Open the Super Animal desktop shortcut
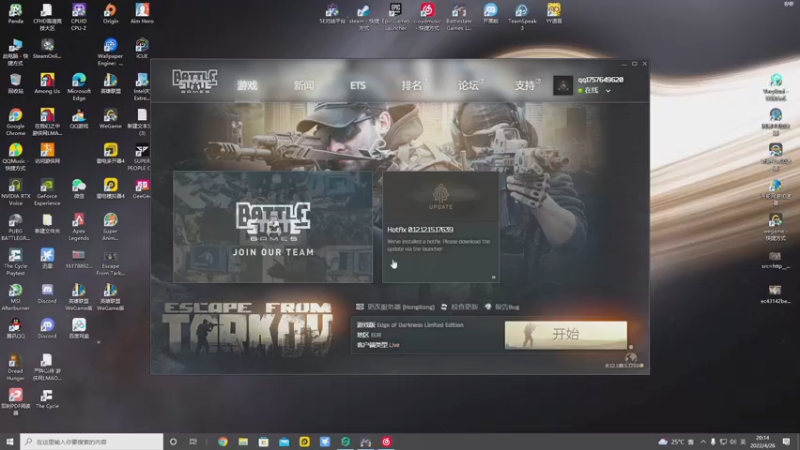Image resolution: width=800 pixels, height=450 pixels. pos(110,227)
